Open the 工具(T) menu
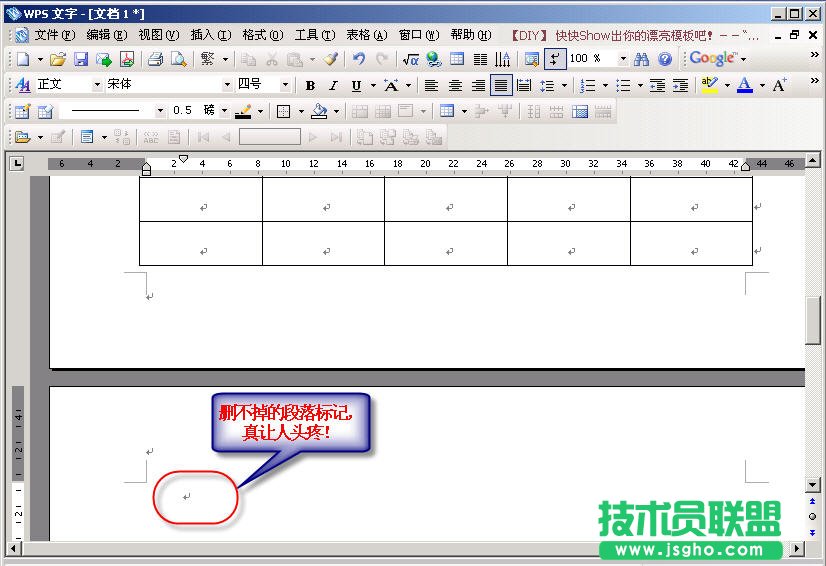The width and height of the screenshot is (826, 566). [x=315, y=35]
